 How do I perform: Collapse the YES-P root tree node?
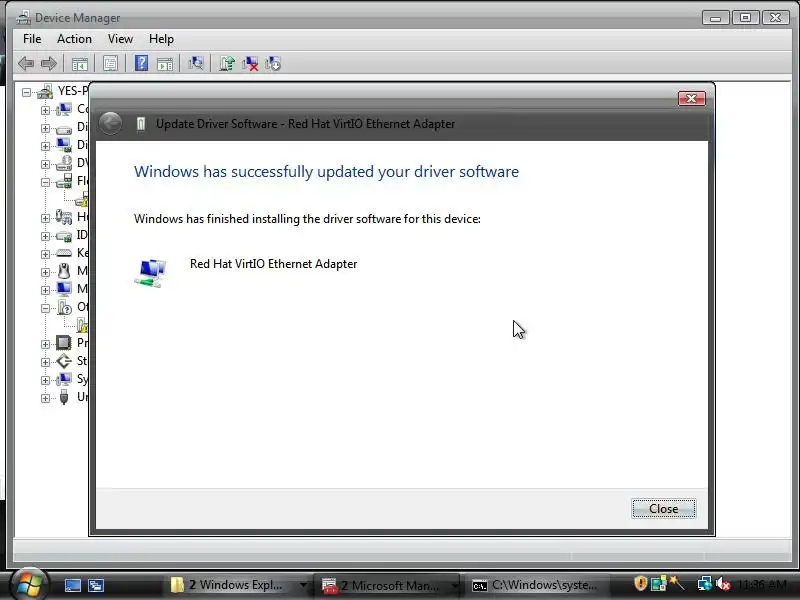click(27, 92)
